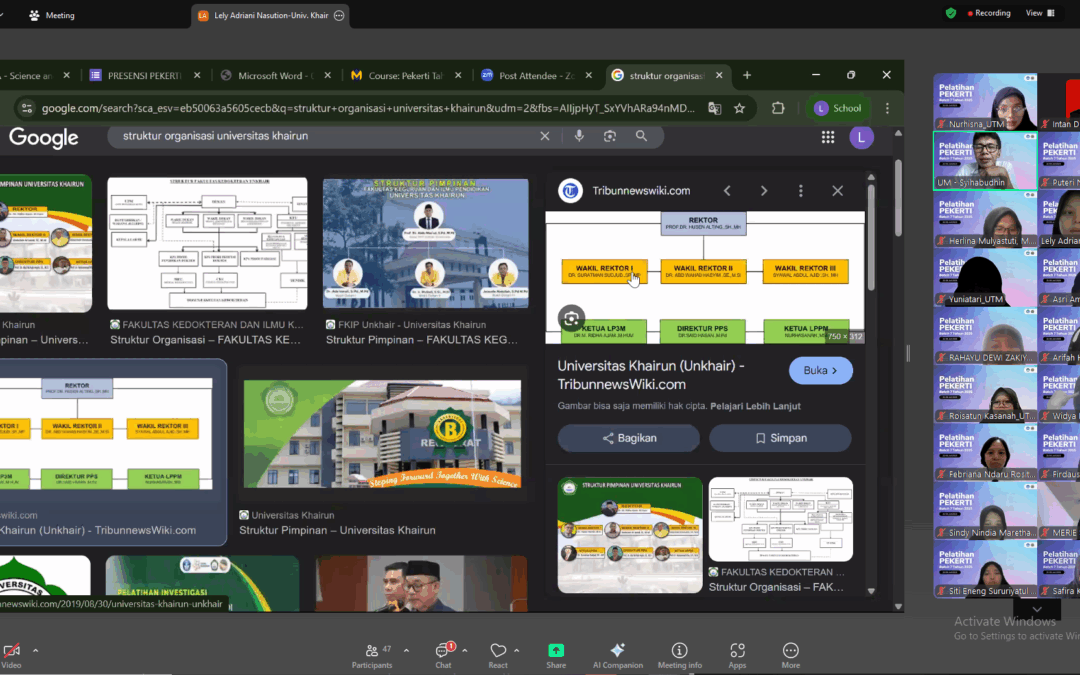Click the Chrome address bar URL
Viewport: 1080px width, 675px height.
pyautogui.click(x=368, y=108)
